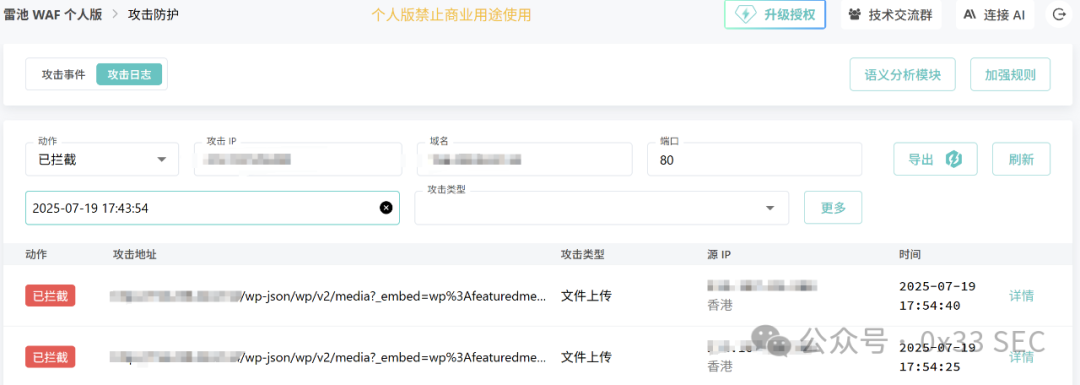Clear the date filter with the X icon
1080x385 pixels.
coord(386,207)
